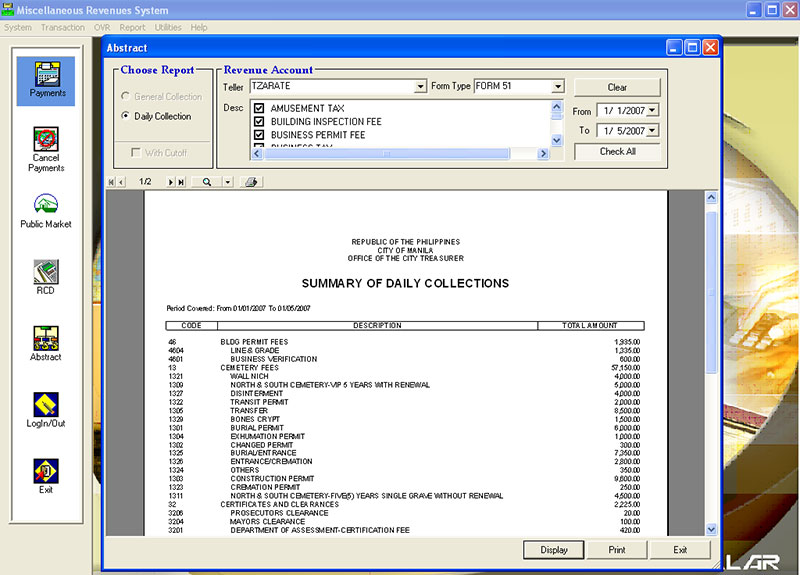Click the DESCRIPTION column header
This screenshot has width=800, height=575.
[378, 326]
